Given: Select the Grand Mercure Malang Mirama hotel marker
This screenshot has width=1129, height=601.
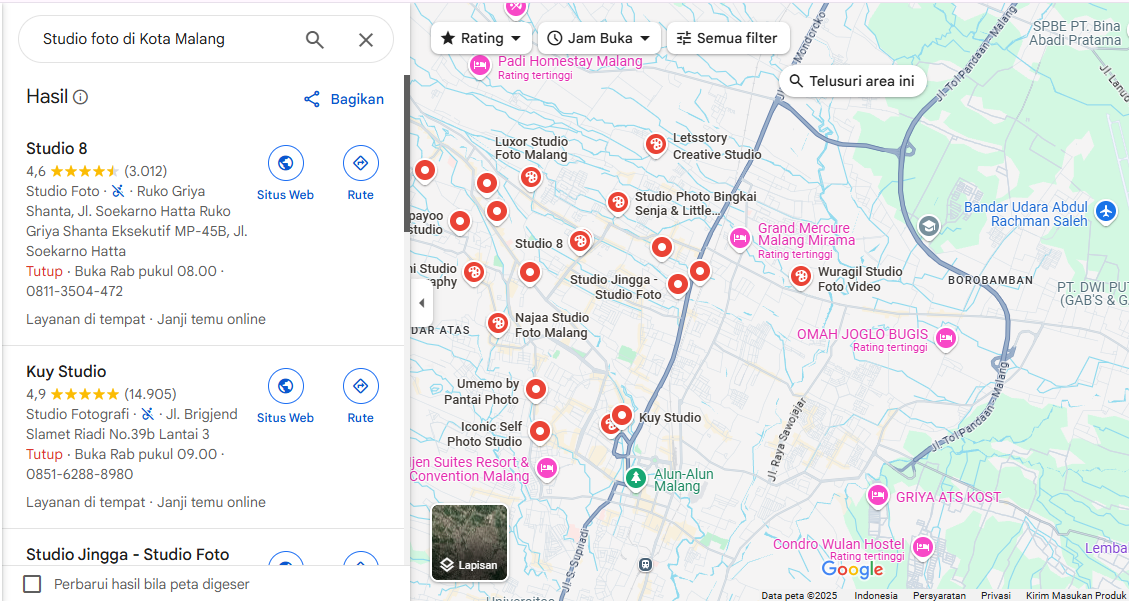Looking at the screenshot, I should tap(739, 238).
